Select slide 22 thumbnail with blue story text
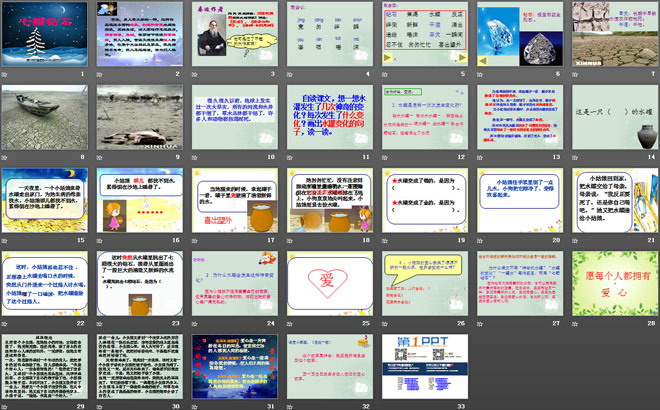Screen dimensions: 660x410 coord(45,283)
